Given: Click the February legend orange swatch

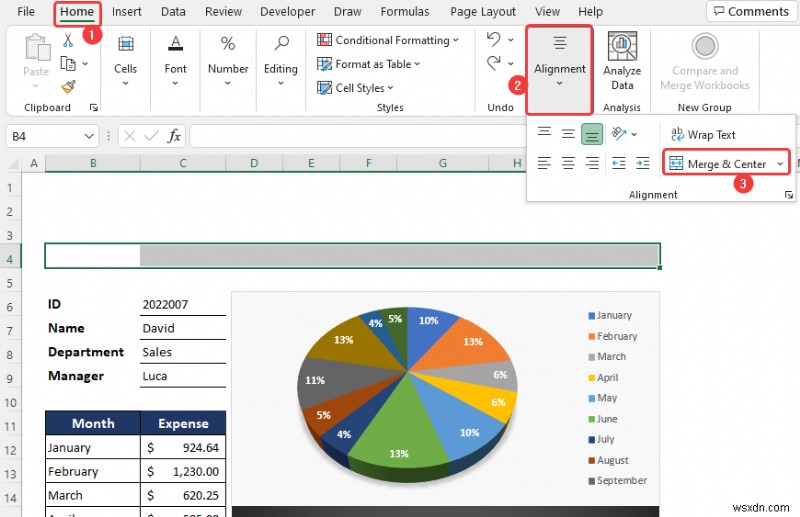Looking at the screenshot, I should point(591,337).
